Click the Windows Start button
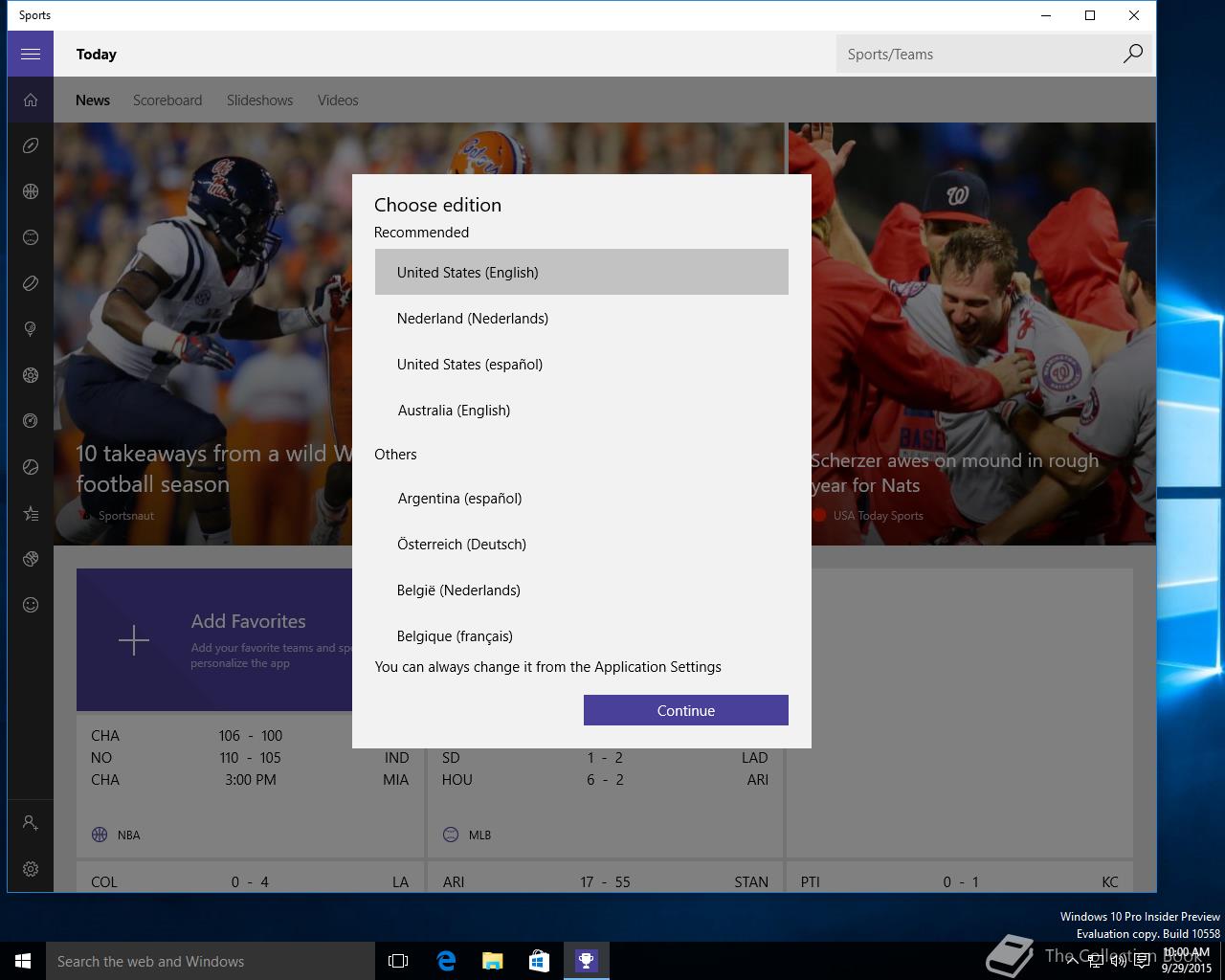 point(23,961)
